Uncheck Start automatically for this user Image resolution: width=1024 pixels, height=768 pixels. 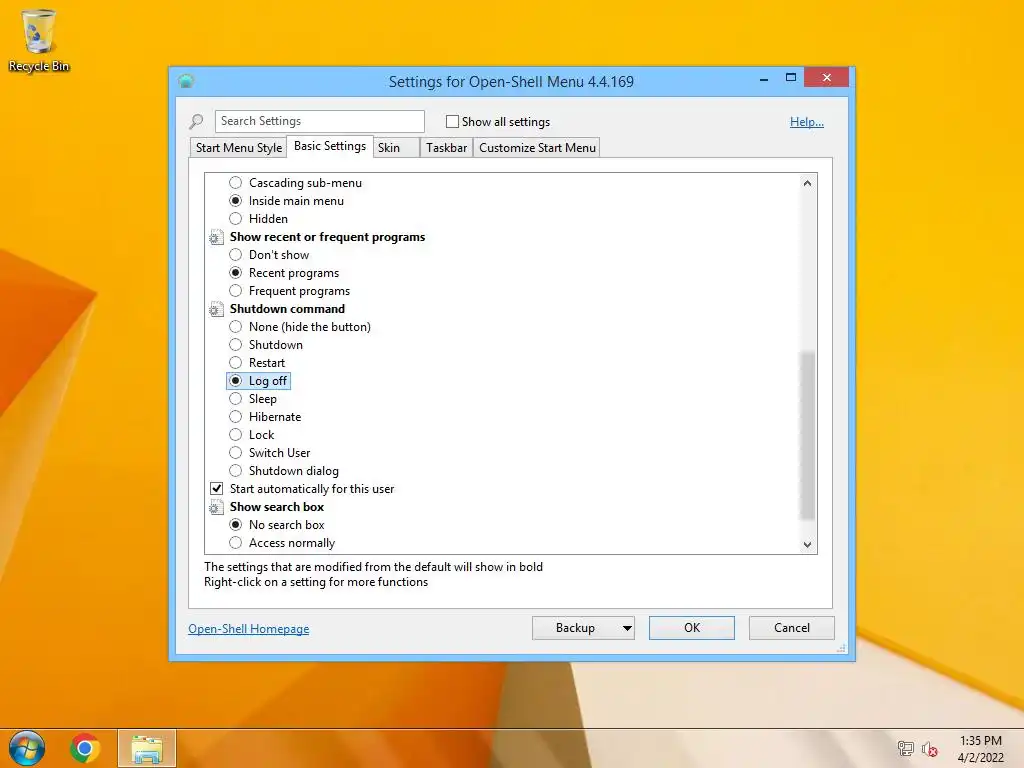coord(216,488)
